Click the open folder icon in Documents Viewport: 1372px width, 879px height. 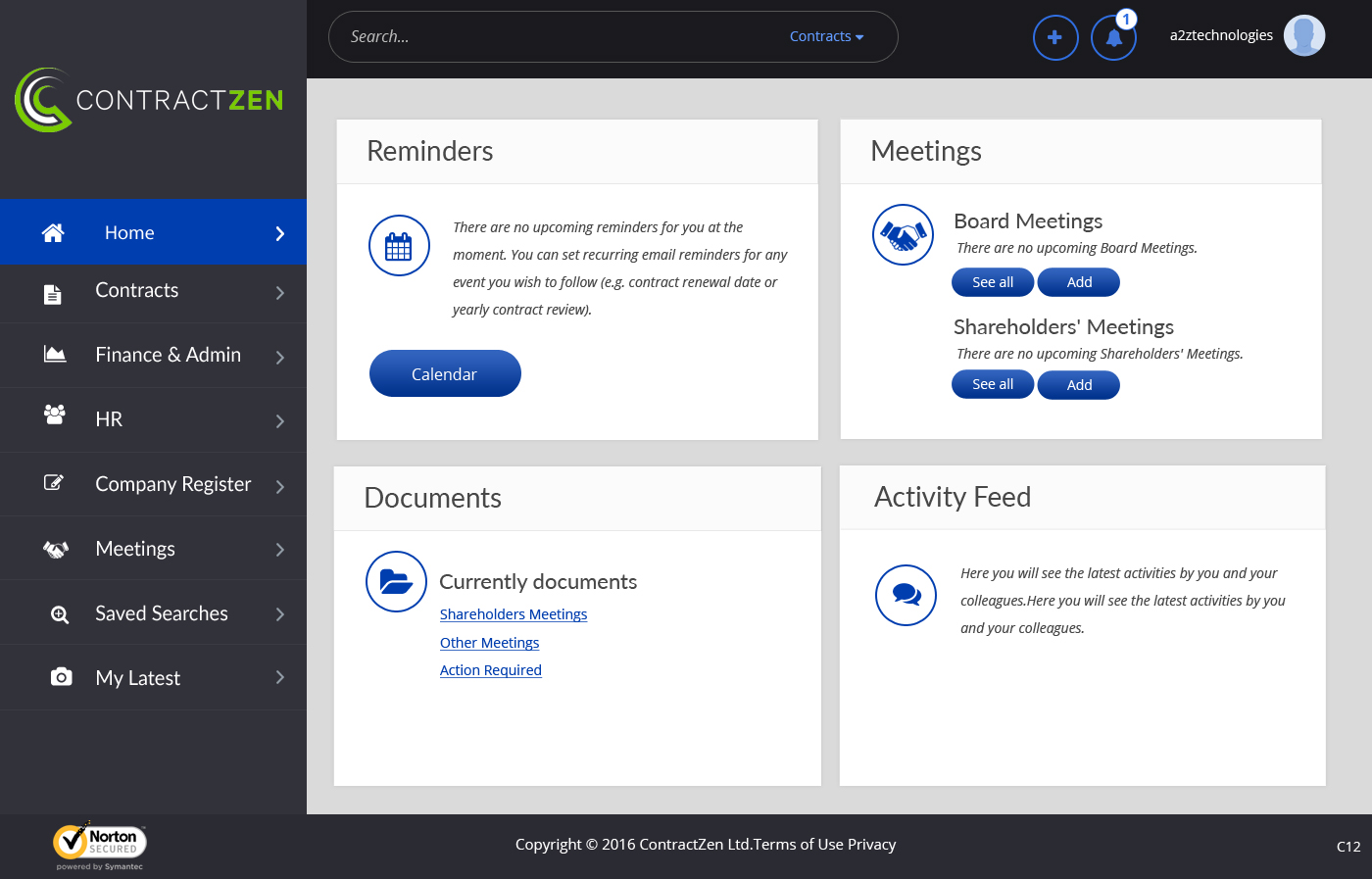(396, 582)
